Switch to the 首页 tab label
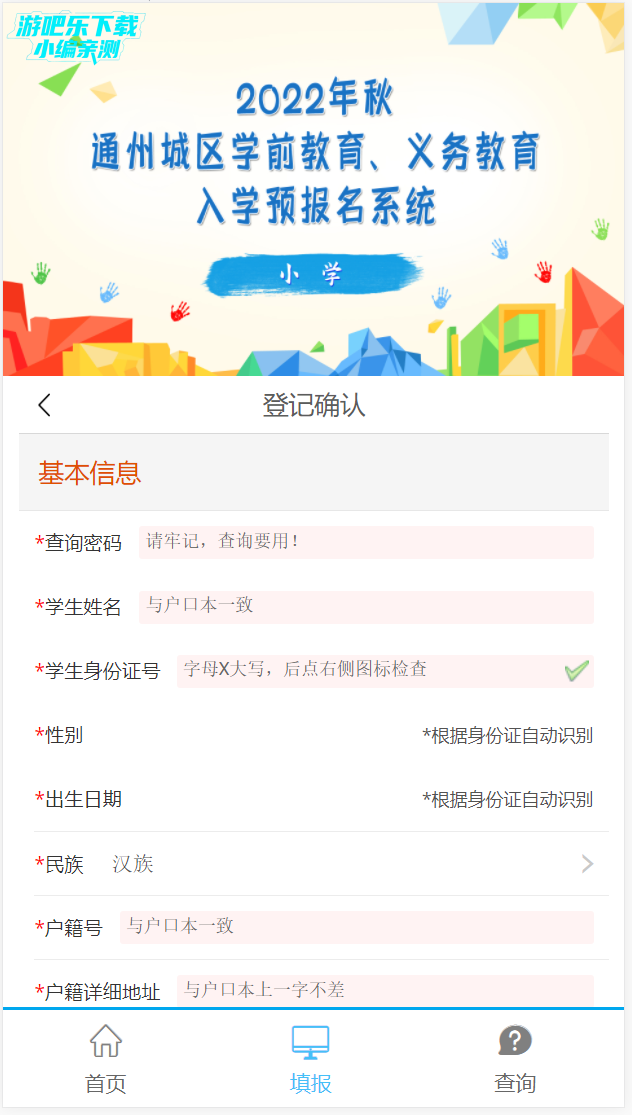Screen dimensions: 632x1115 pos(105,1084)
